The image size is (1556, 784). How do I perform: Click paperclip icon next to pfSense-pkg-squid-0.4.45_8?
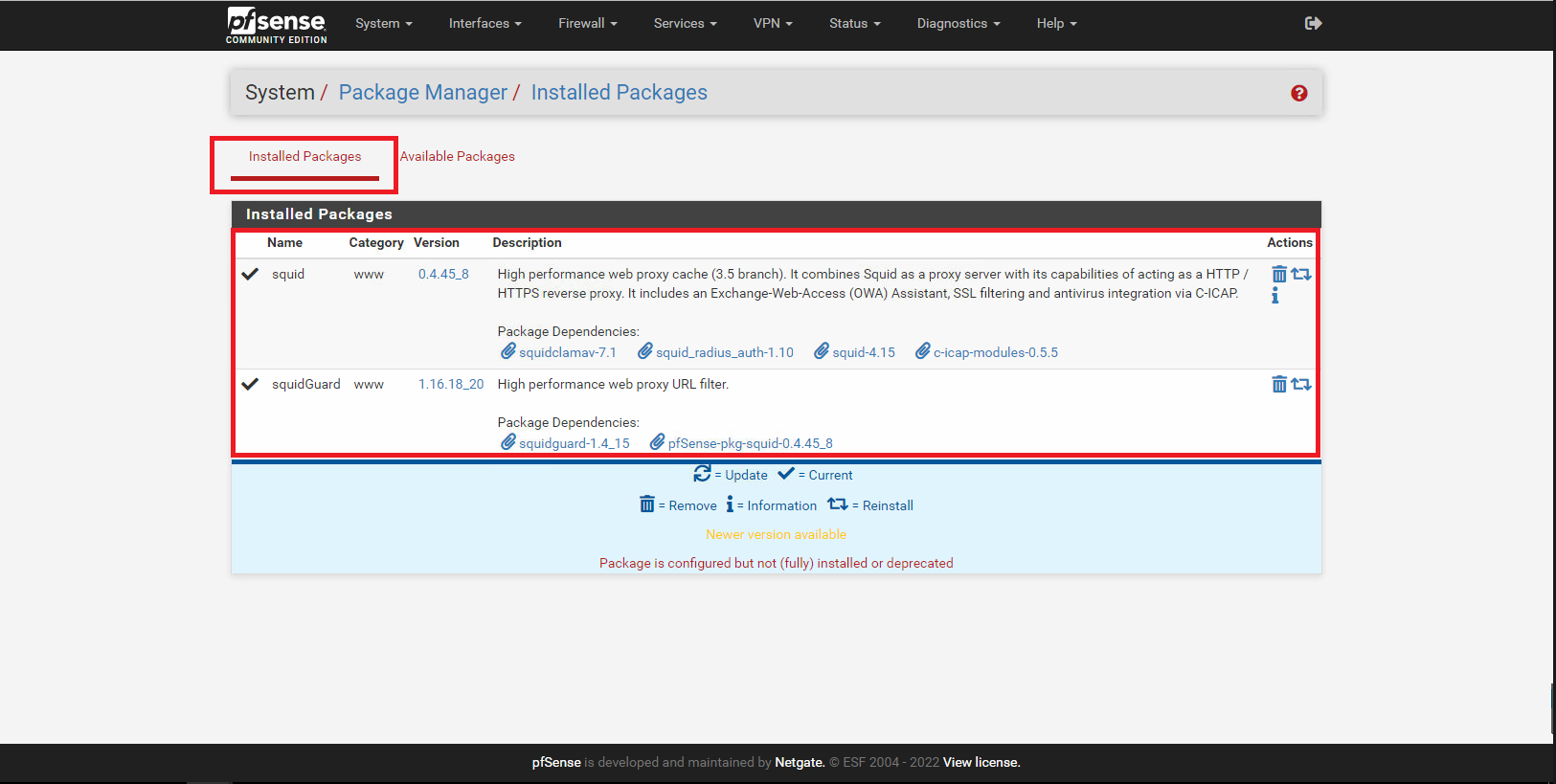pos(657,442)
